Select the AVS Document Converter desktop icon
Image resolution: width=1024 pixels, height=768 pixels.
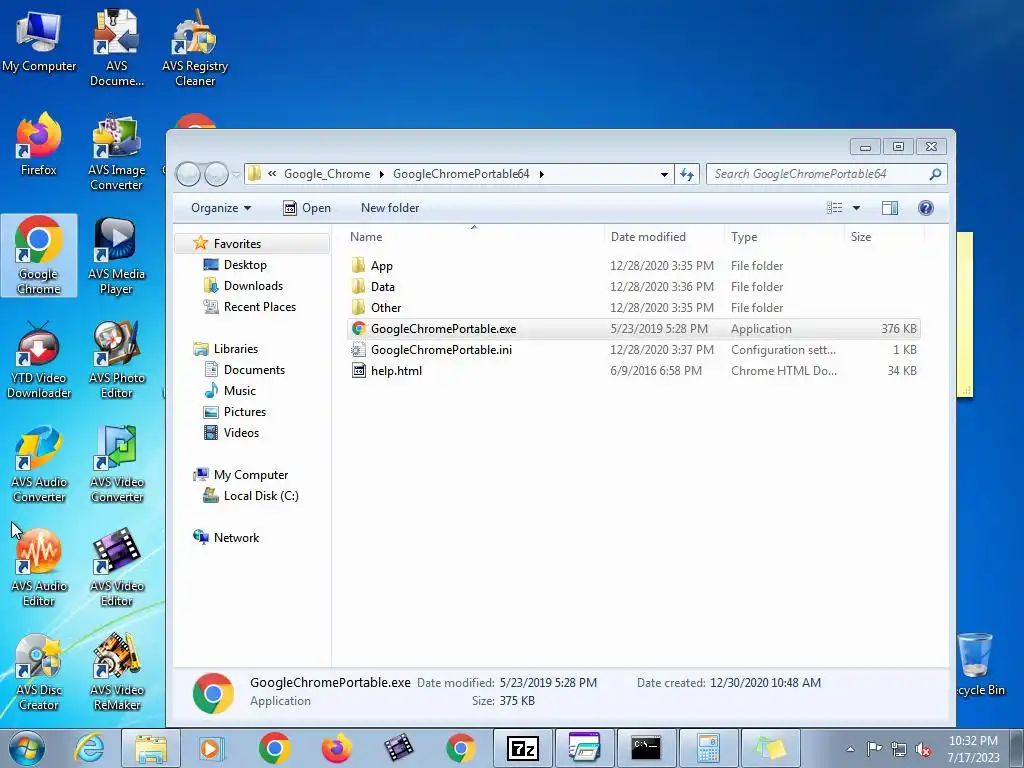(116, 48)
